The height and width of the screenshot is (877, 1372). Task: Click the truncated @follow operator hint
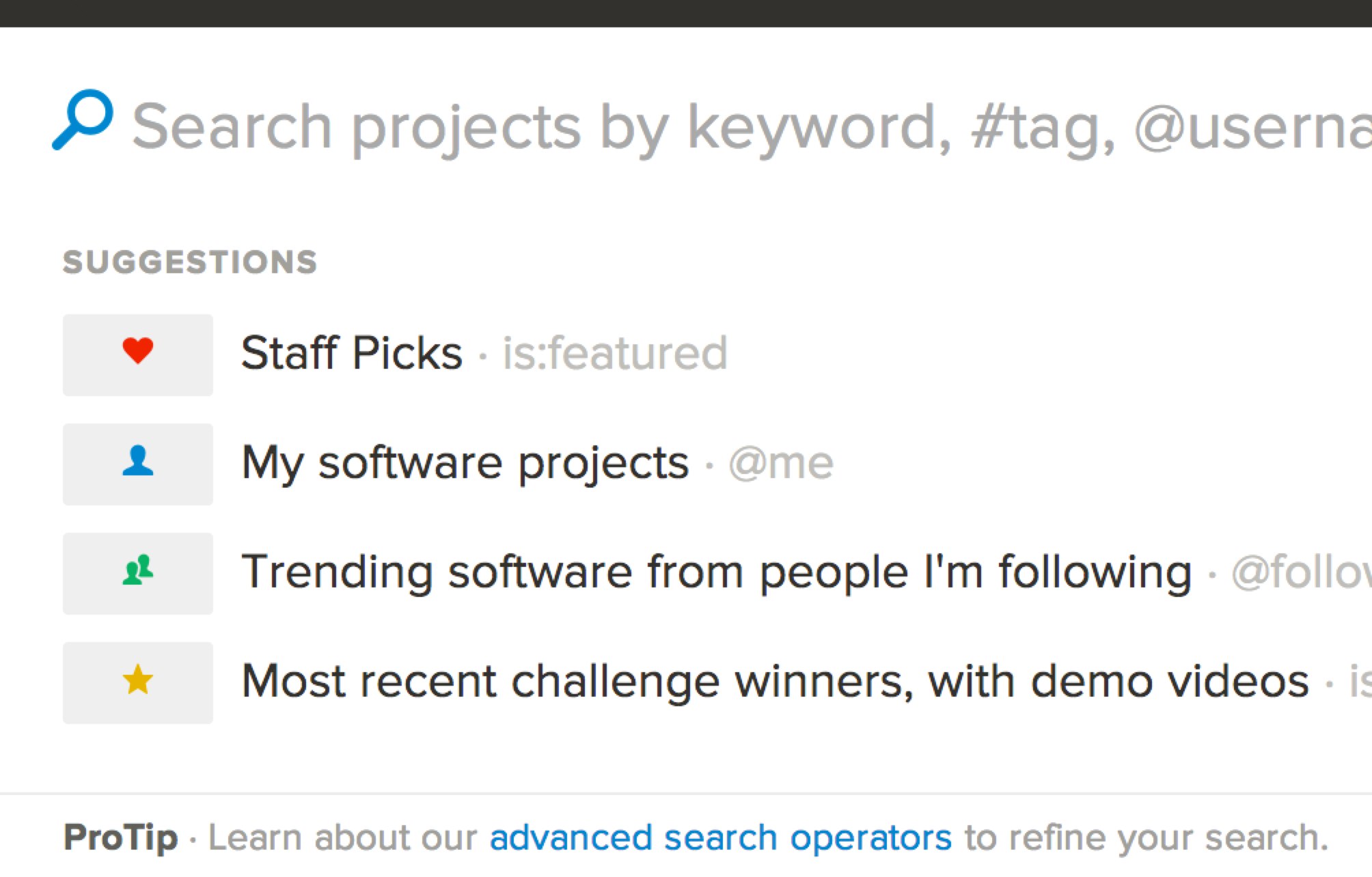(1300, 572)
